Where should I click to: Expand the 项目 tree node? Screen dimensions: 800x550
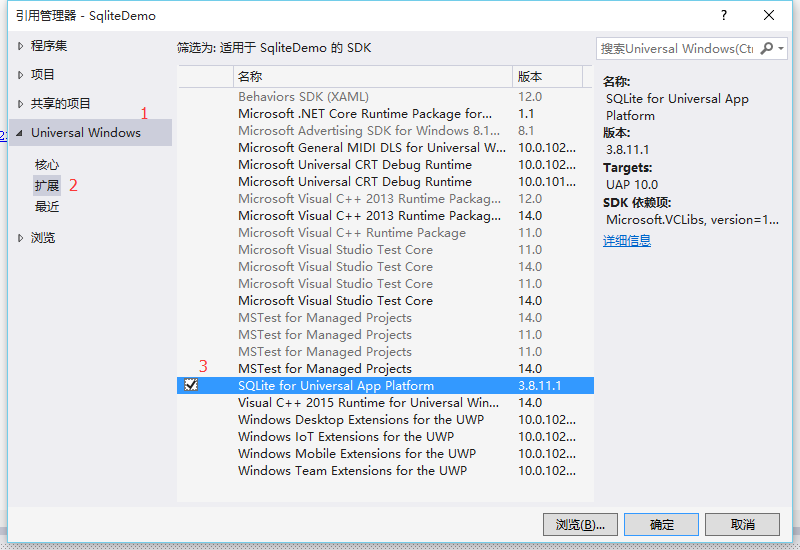click(20, 75)
